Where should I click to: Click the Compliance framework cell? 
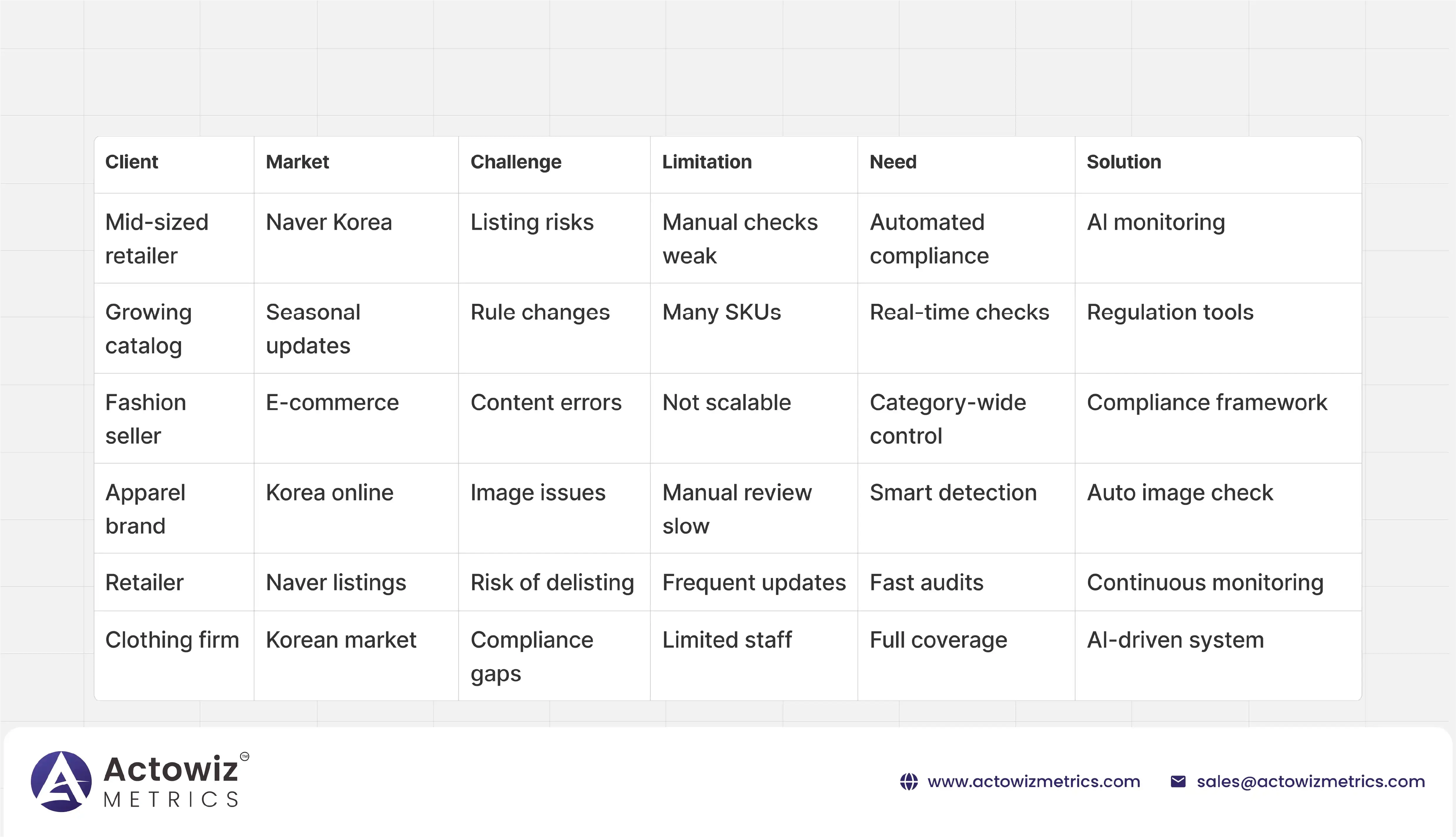pyautogui.click(x=1206, y=402)
